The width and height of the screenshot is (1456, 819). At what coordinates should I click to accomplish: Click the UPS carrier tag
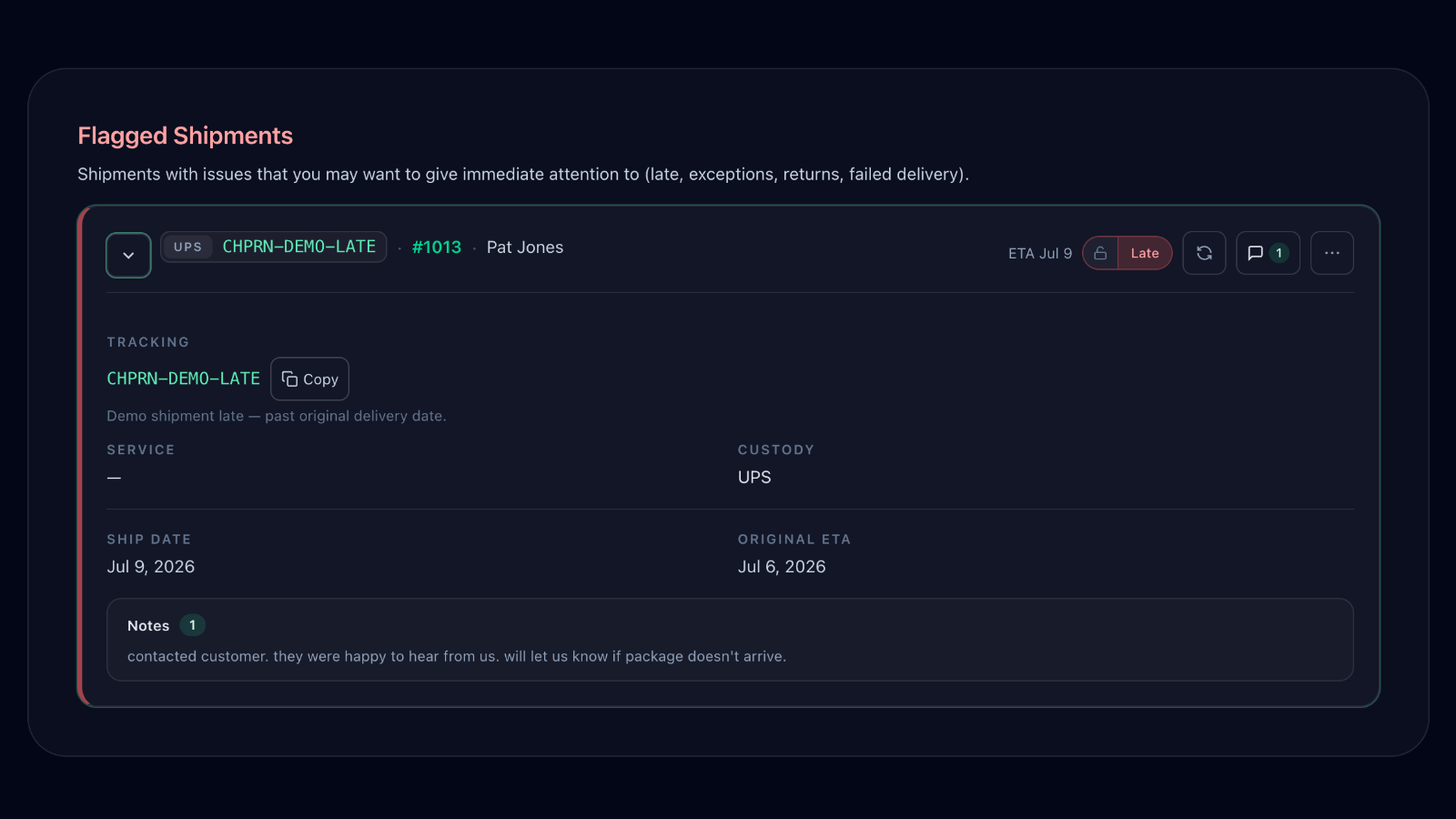(187, 247)
